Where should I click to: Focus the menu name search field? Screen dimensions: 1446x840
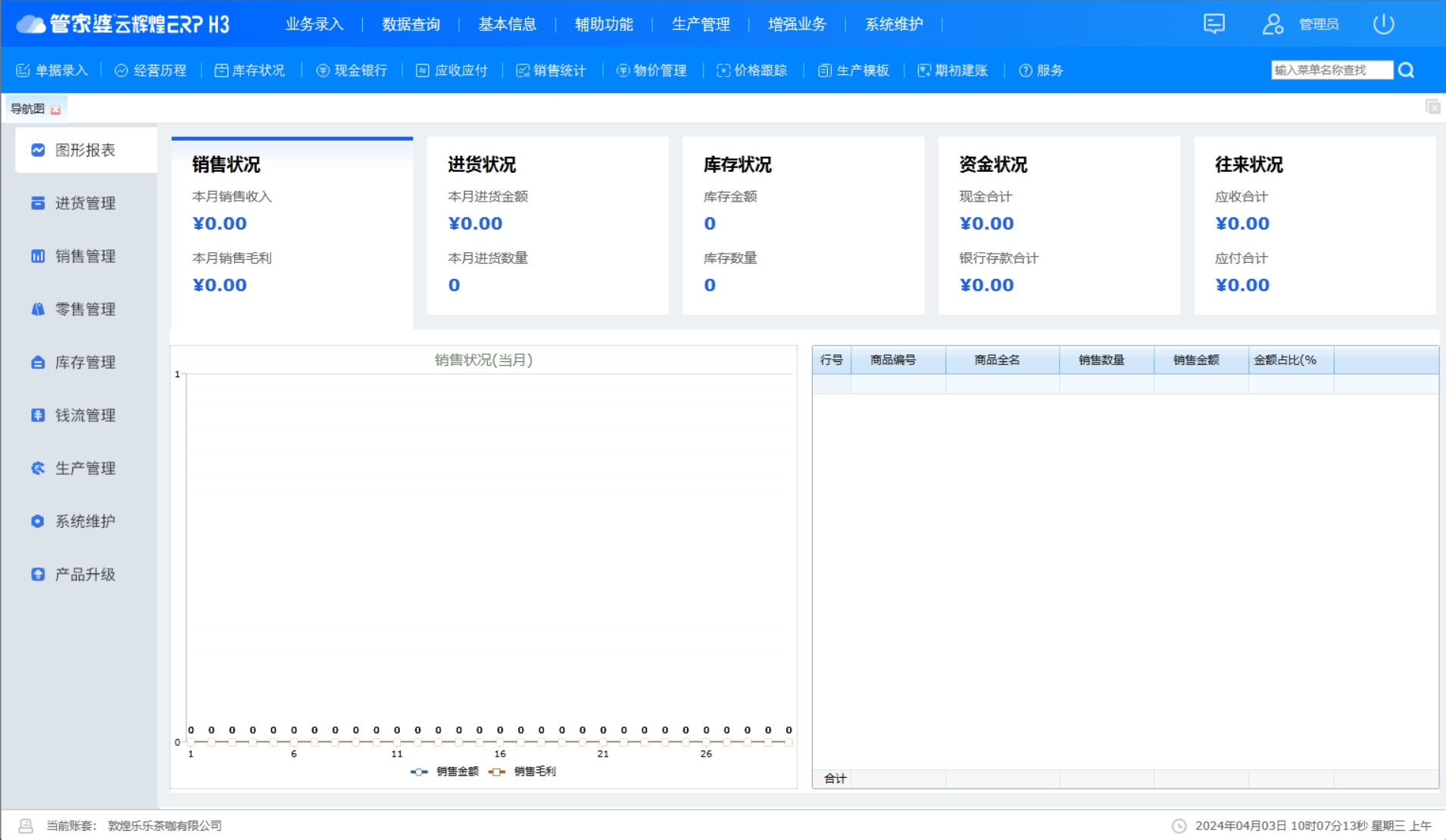1332,70
